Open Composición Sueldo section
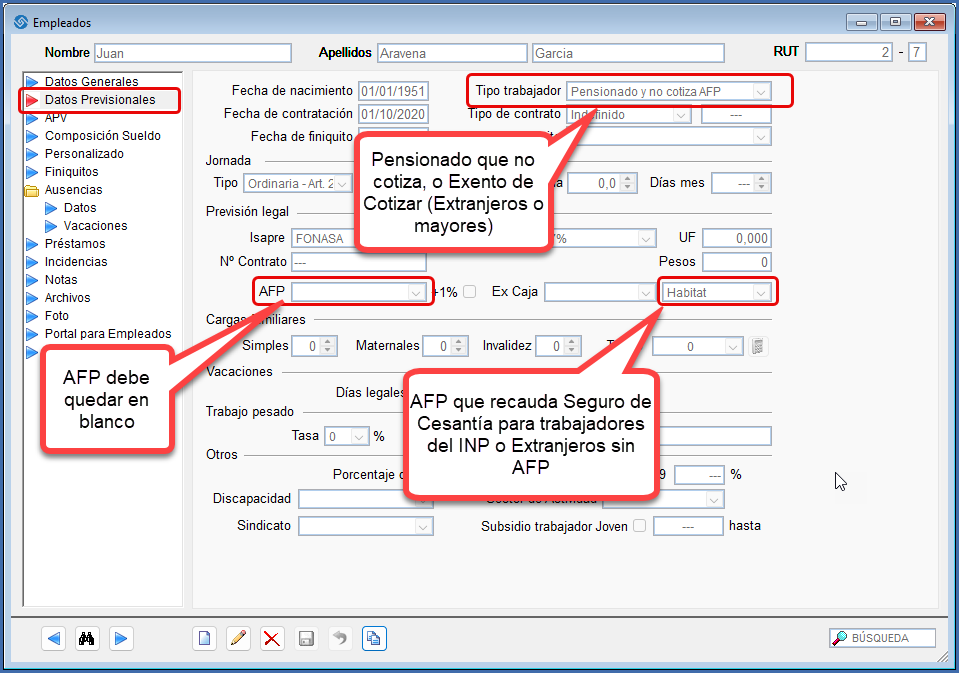 click(x=102, y=136)
